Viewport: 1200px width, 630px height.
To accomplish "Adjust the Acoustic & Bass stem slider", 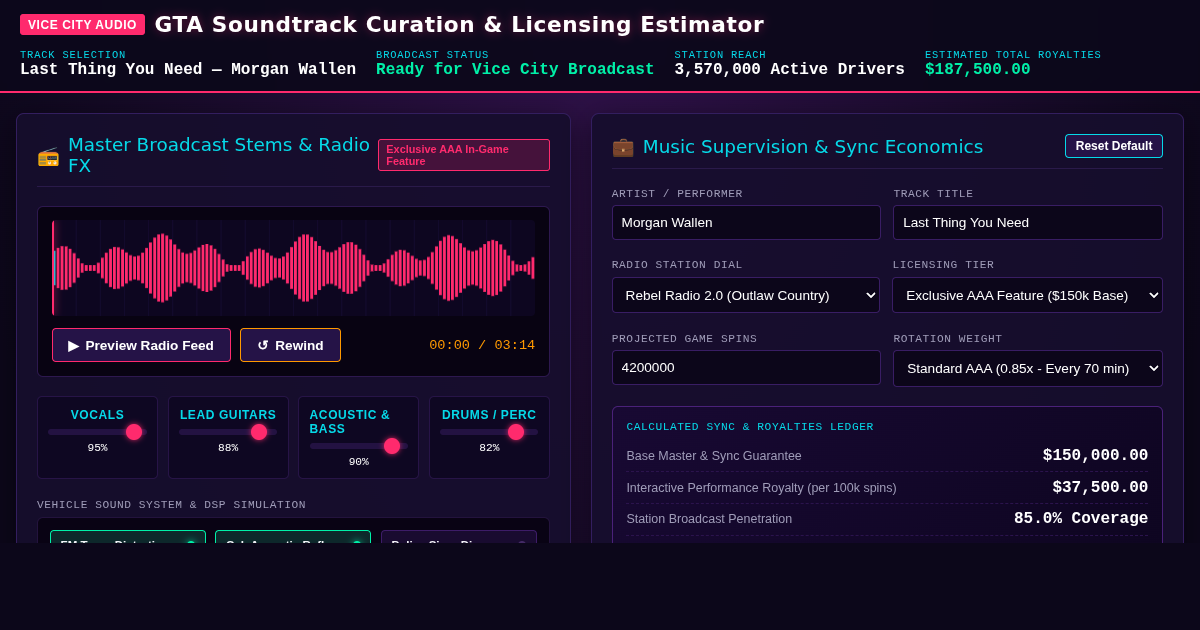I will coord(358,446).
